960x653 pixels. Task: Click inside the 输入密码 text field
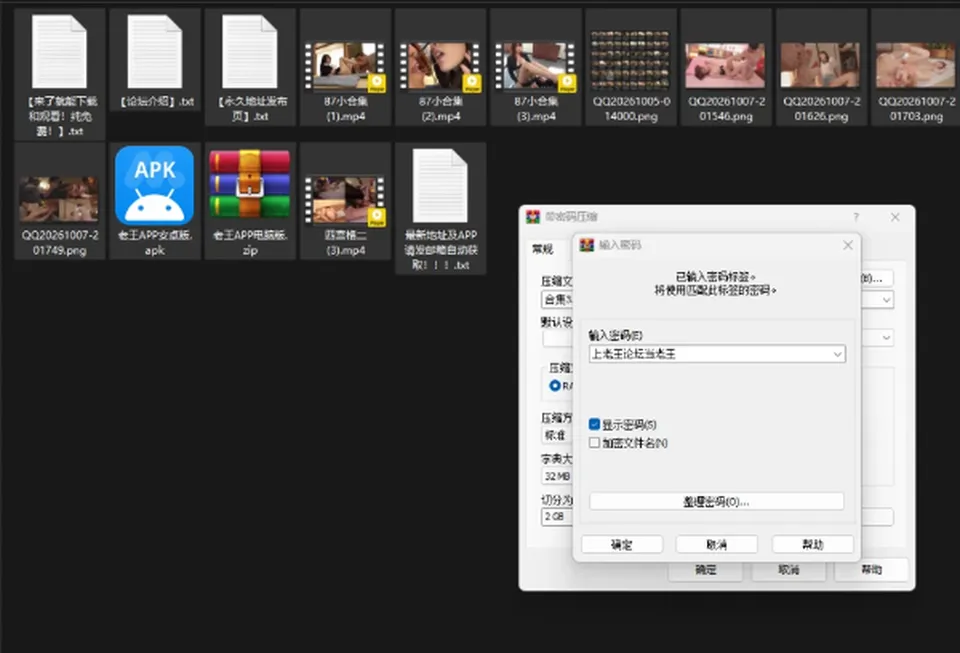coord(709,354)
